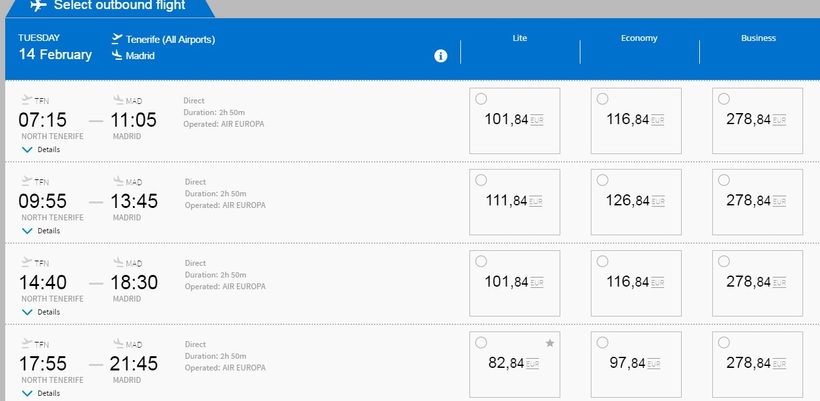Choose Lite fare 82,84 for 17:55 flight

tap(481, 342)
